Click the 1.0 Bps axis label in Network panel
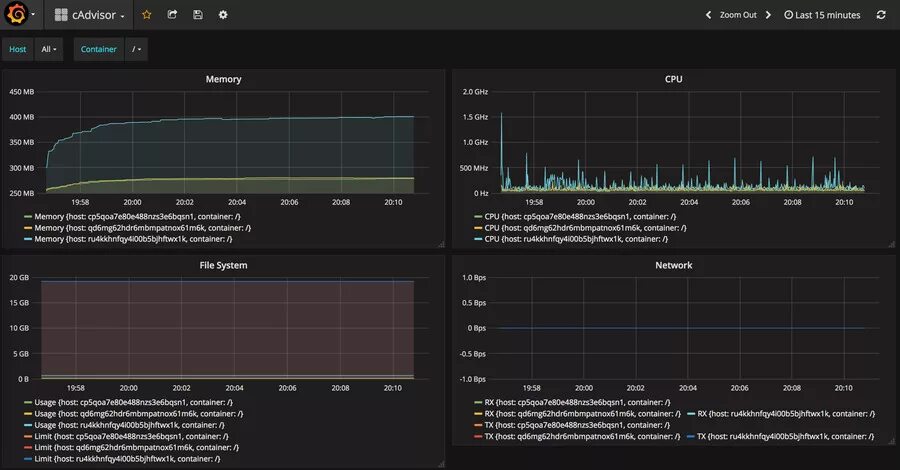Image resolution: width=900 pixels, height=470 pixels. pos(474,278)
